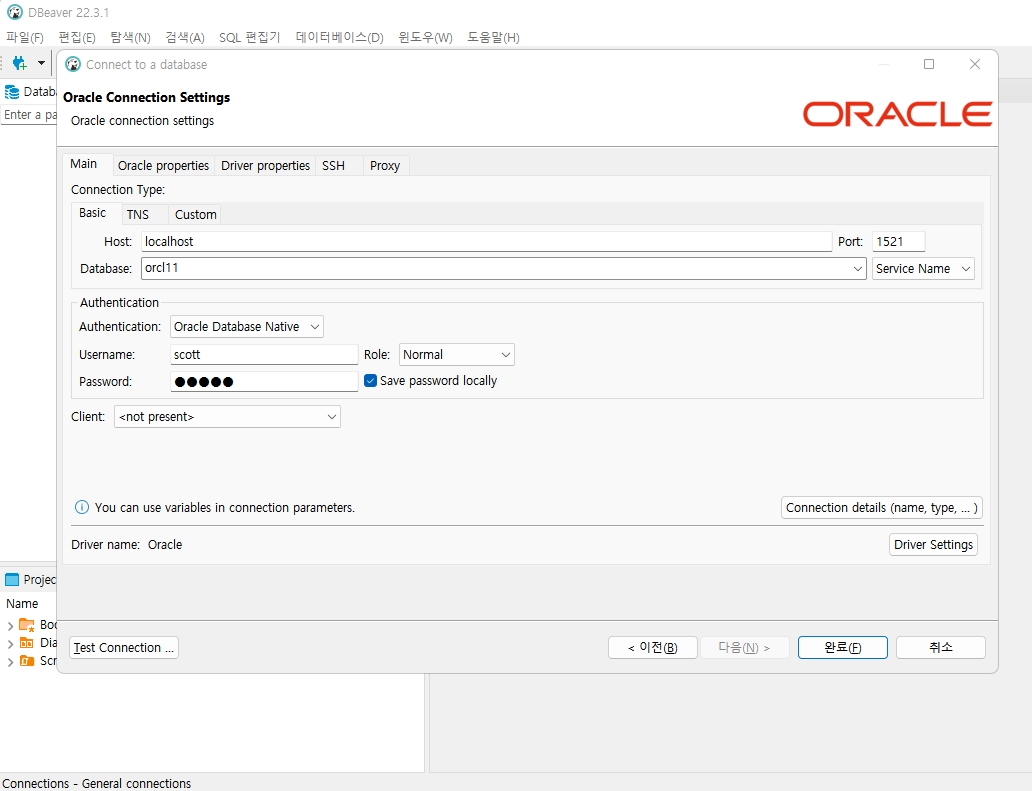Click the Test Connection button
Image resolution: width=1032 pixels, height=791 pixels.
pyautogui.click(x=124, y=648)
